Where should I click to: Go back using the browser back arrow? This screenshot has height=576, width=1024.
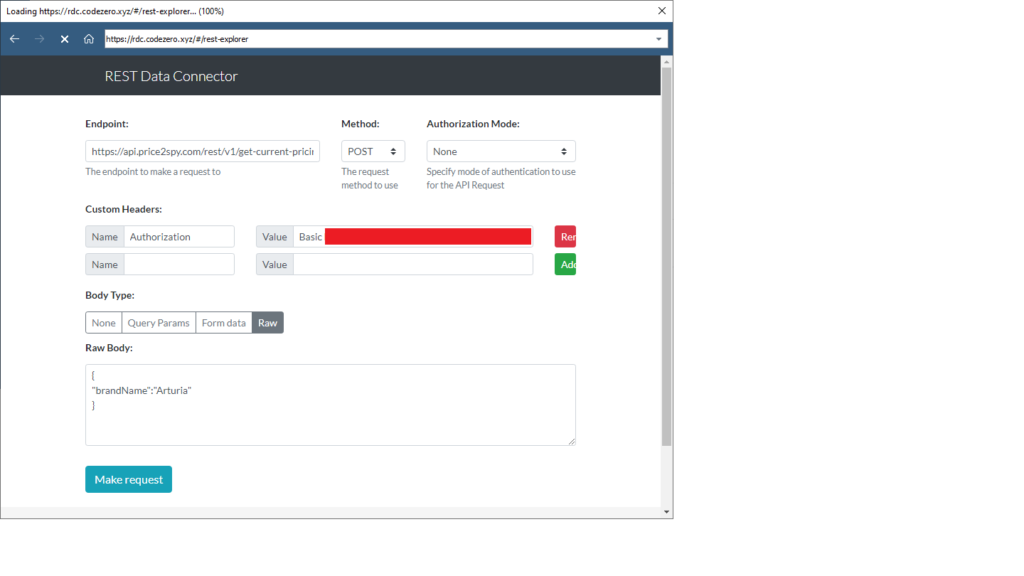pos(14,39)
